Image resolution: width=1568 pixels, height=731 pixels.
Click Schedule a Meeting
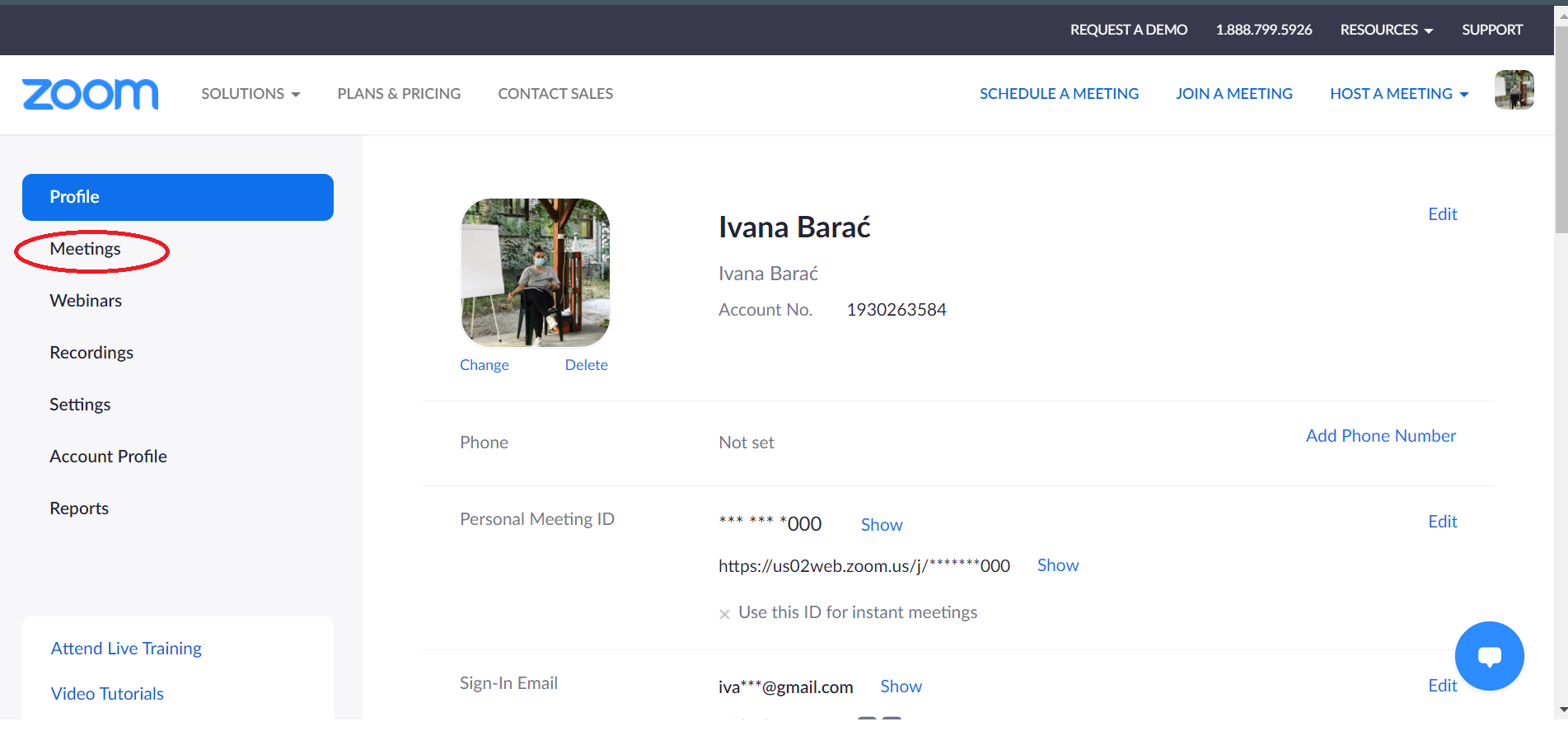coord(1059,94)
